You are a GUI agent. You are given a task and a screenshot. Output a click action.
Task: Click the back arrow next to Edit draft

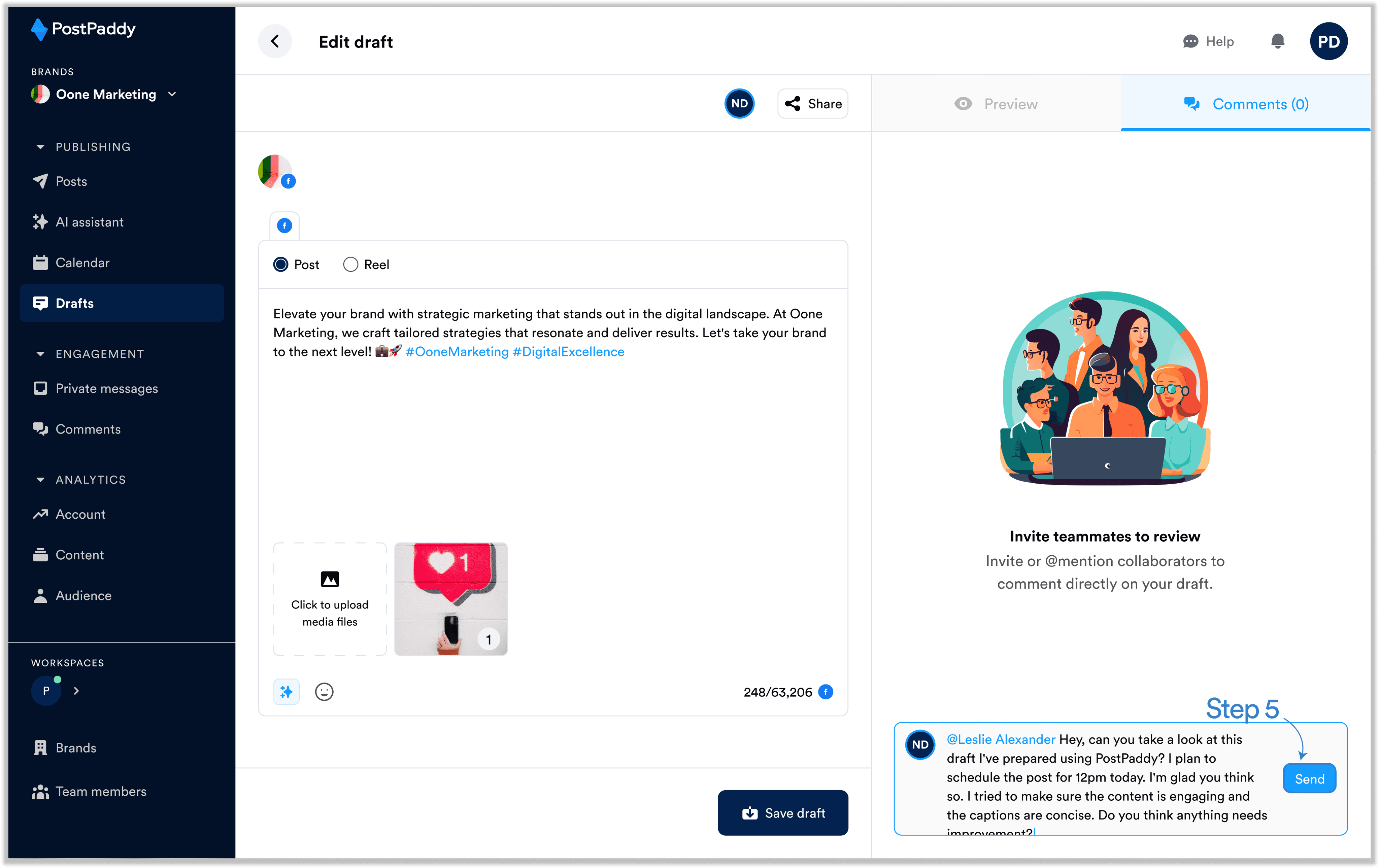pos(275,41)
